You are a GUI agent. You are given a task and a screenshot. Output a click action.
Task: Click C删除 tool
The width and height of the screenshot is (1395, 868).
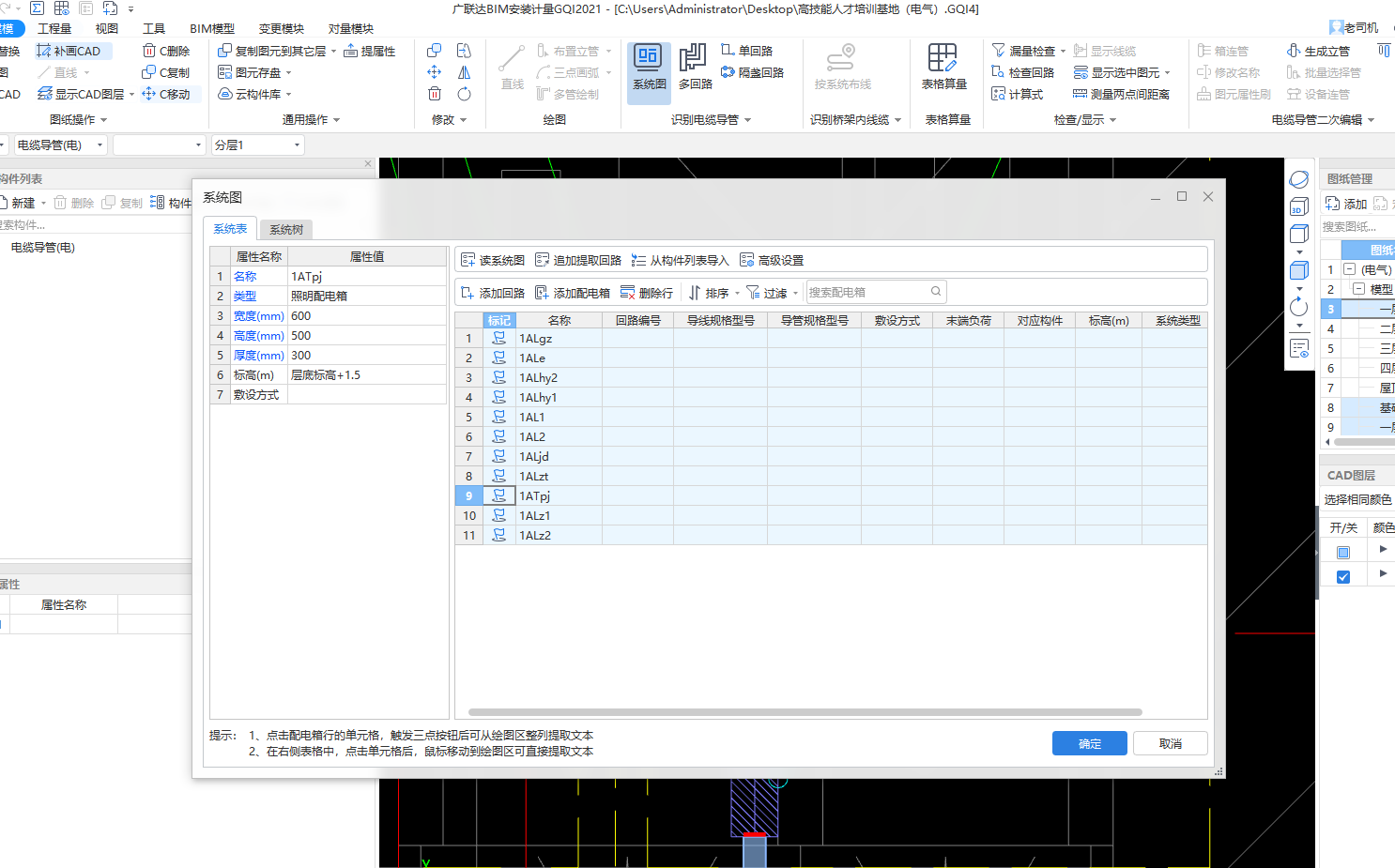click(166, 51)
